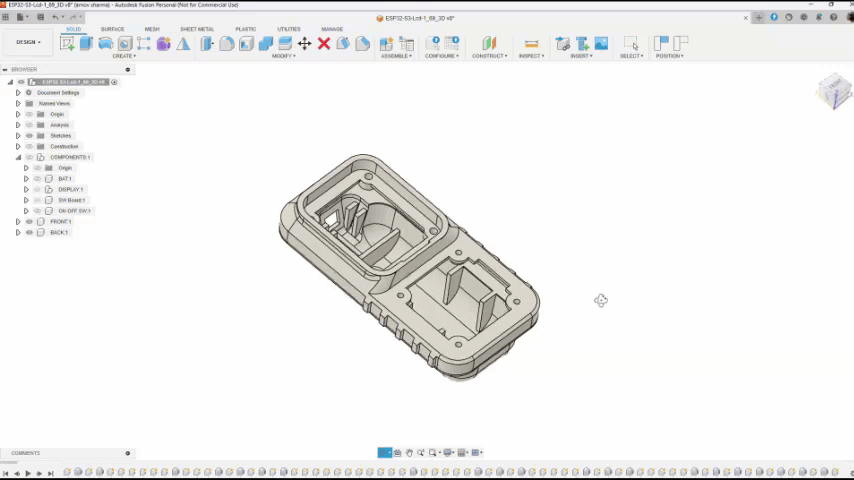Select the Hole tool
854x480 pixels.
click(x=125, y=44)
